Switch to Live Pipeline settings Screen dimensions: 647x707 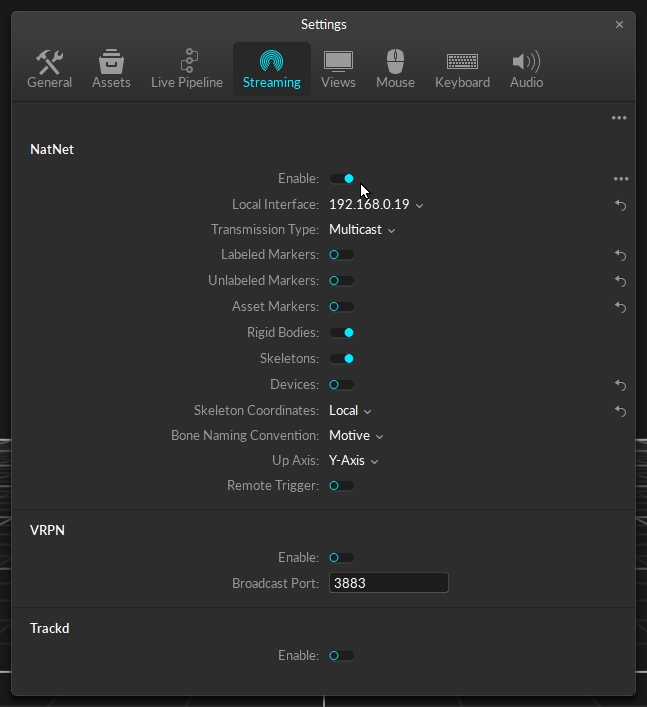tap(187, 69)
